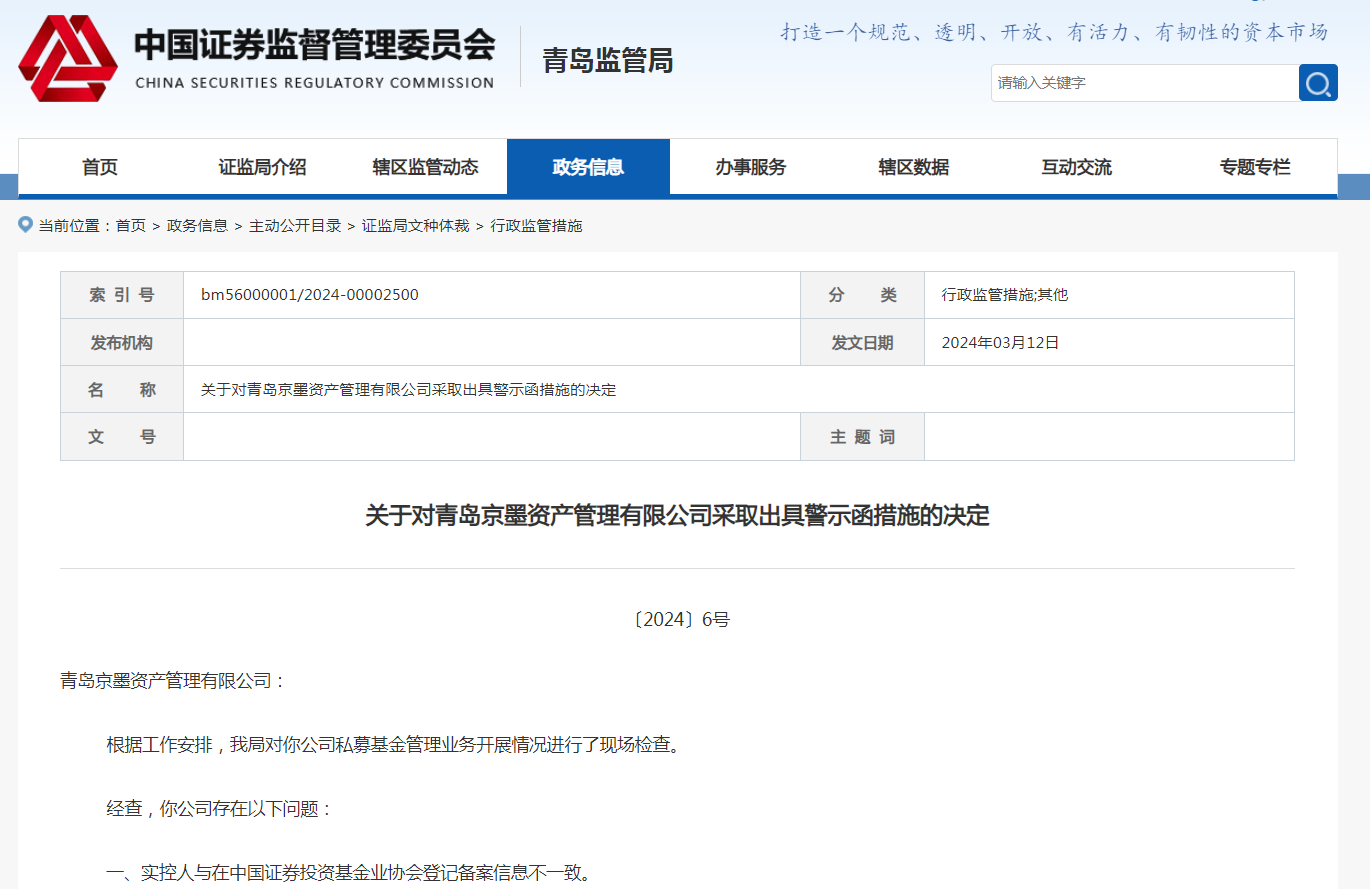Select the 政务信息 active tab
1370x889 pixels.
(588, 167)
